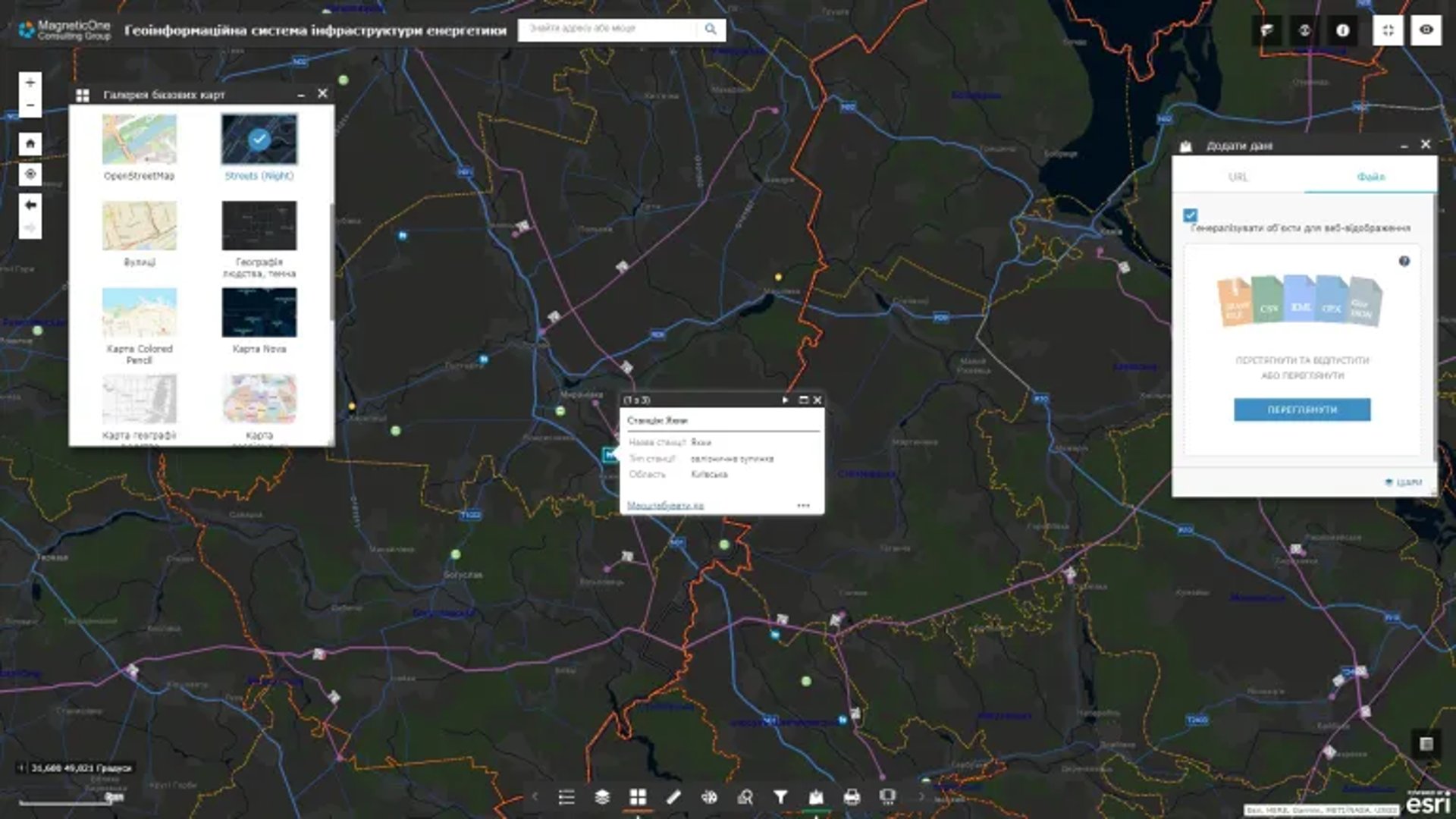Viewport: 1456px width, 819px height.
Task: Open the print widget
Action: (x=852, y=797)
